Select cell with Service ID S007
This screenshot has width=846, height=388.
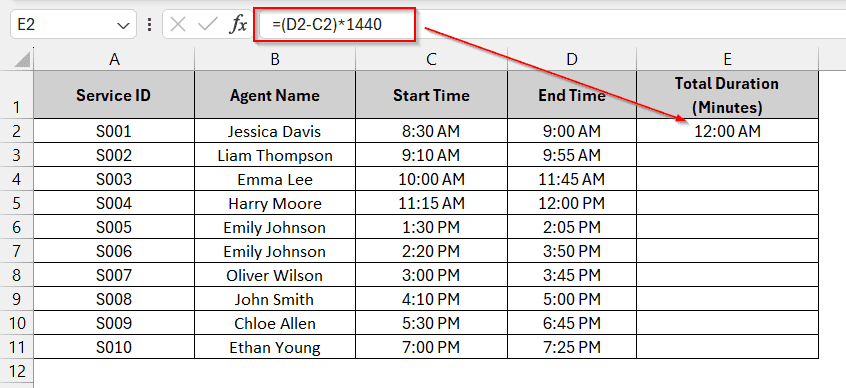click(x=114, y=275)
